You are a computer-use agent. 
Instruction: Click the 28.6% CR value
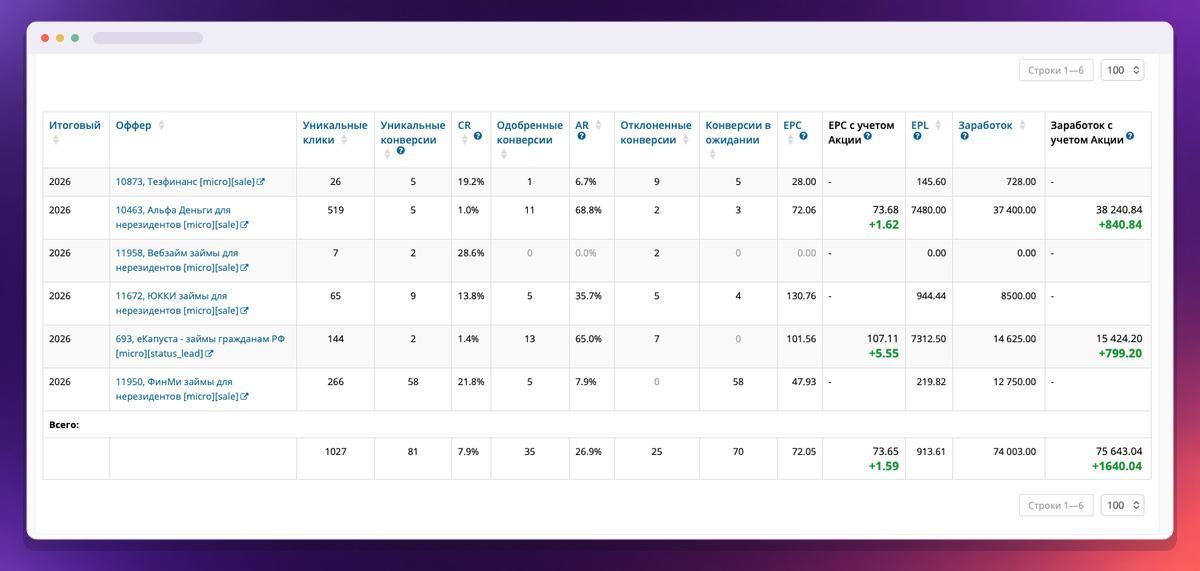[471, 253]
